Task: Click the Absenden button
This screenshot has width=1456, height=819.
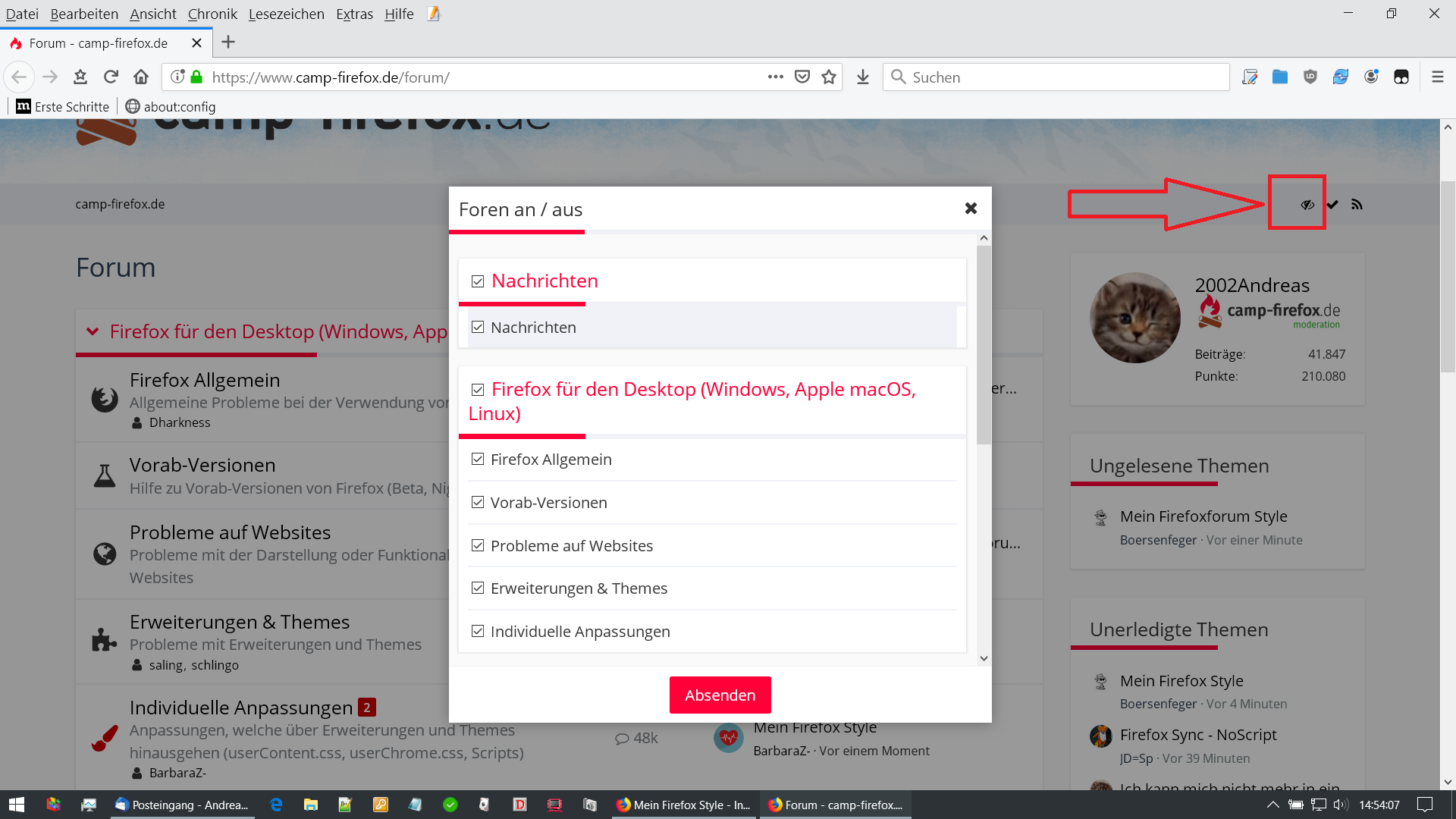Action: (x=720, y=695)
